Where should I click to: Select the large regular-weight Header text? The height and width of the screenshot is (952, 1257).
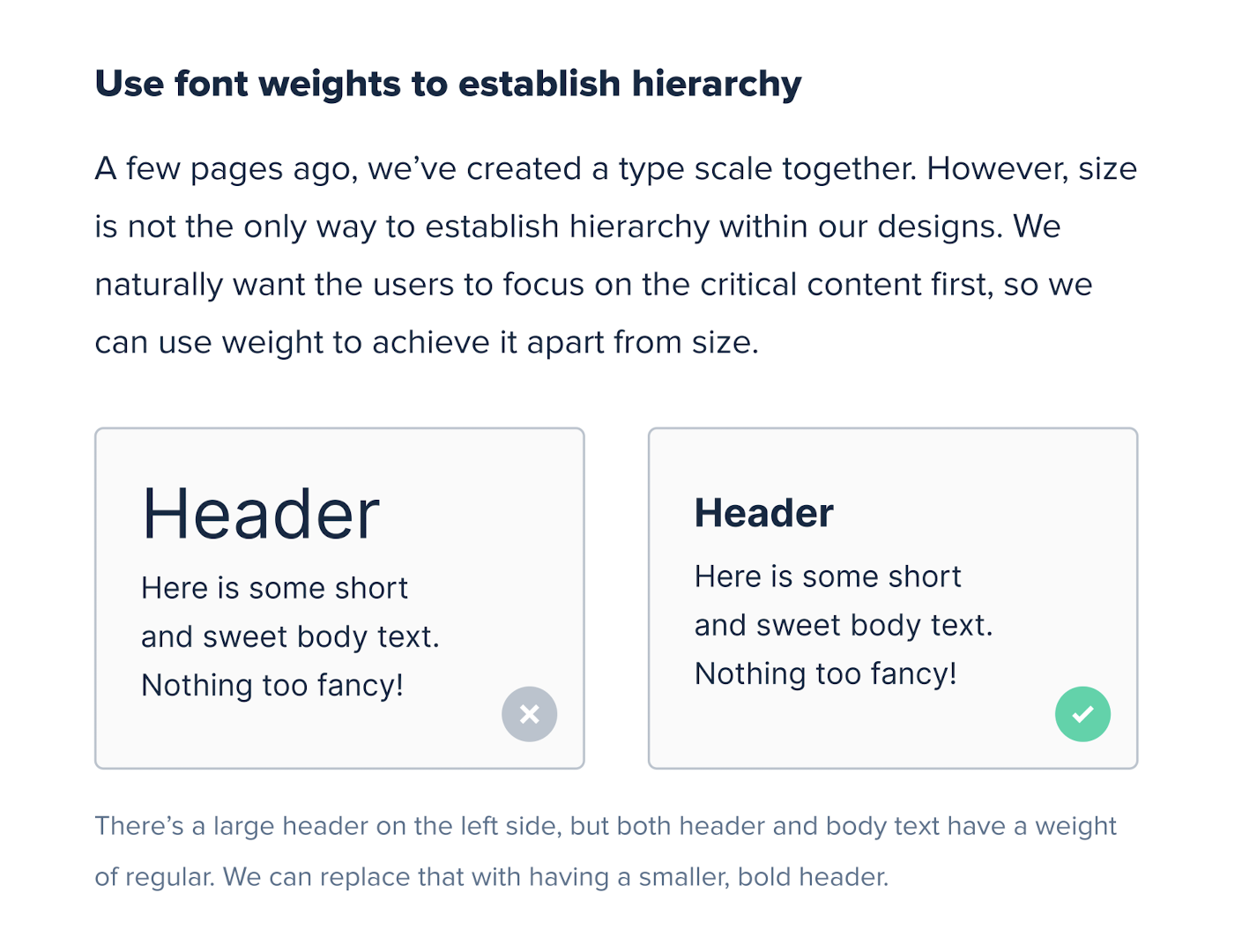pyautogui.click(x=261, y=514)
